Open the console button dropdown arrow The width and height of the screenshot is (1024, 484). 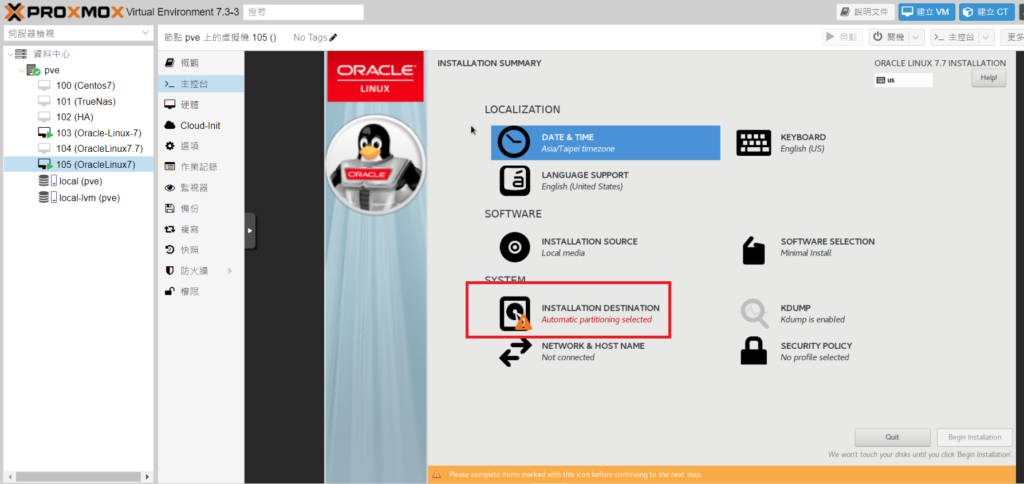tap(987, 37)
